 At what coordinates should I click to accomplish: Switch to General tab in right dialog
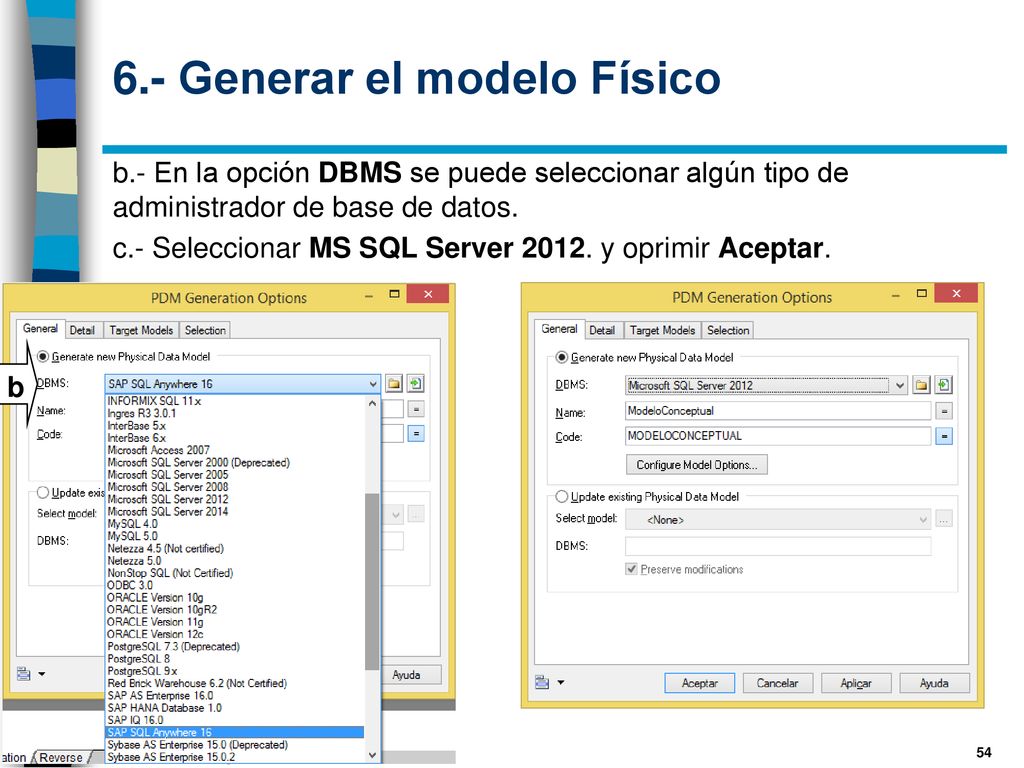[x=559, y=328]
